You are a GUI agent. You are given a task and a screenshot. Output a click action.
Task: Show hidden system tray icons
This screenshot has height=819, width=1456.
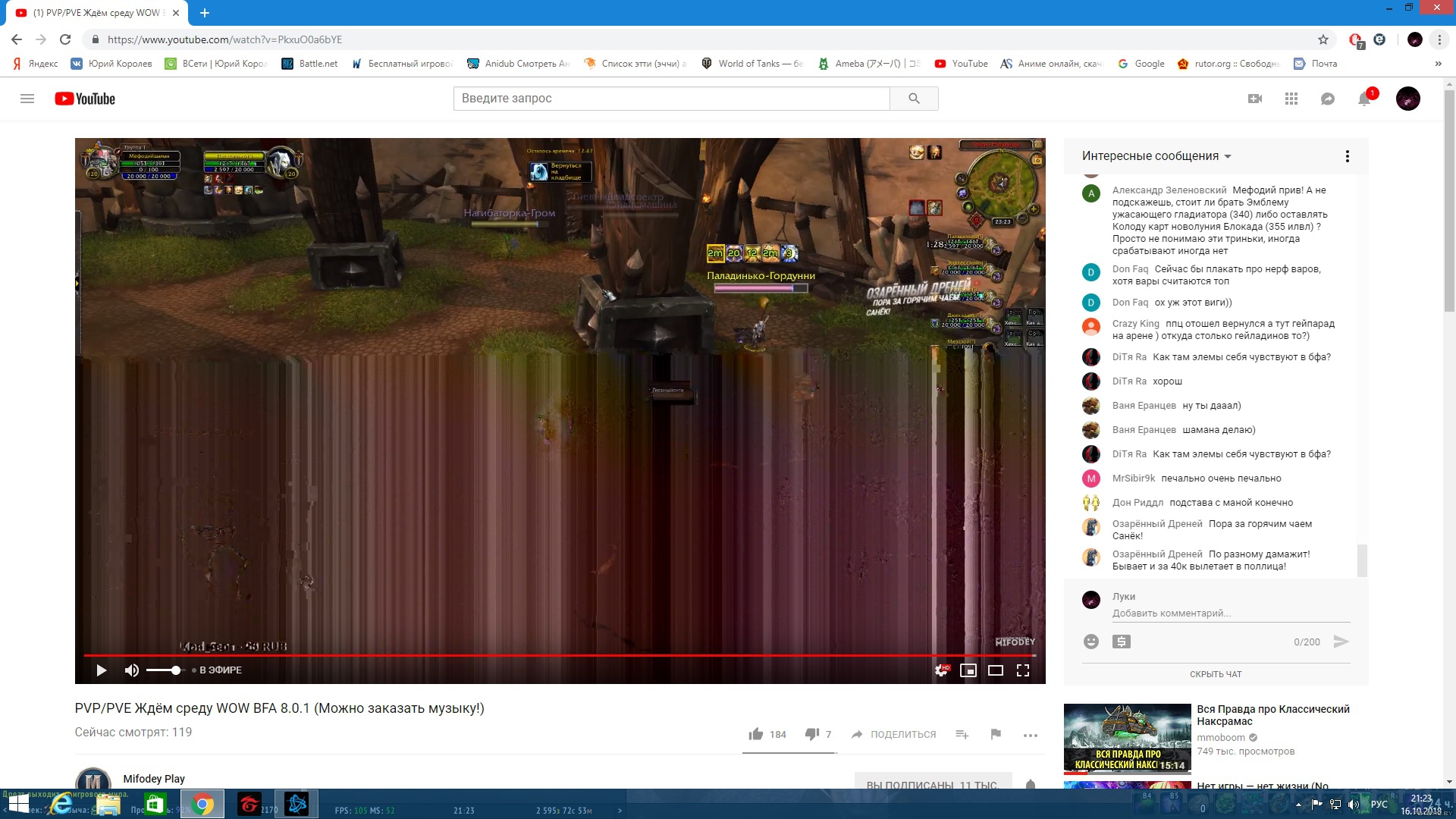coord(1298,805)
